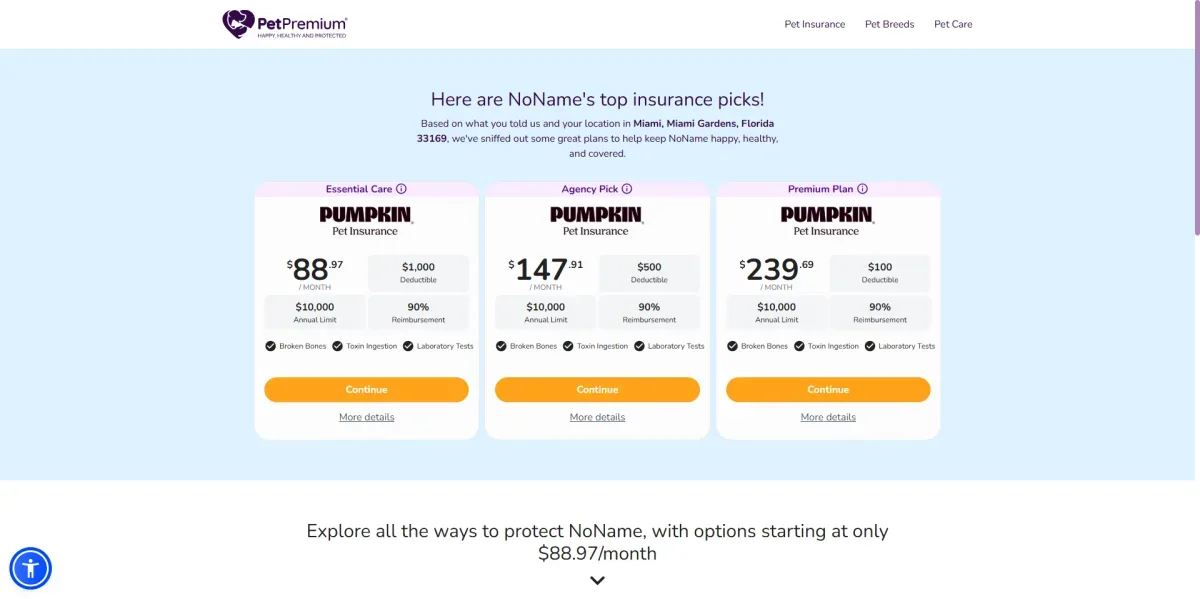Open the accessibility widget icon

tap(31, 569)
